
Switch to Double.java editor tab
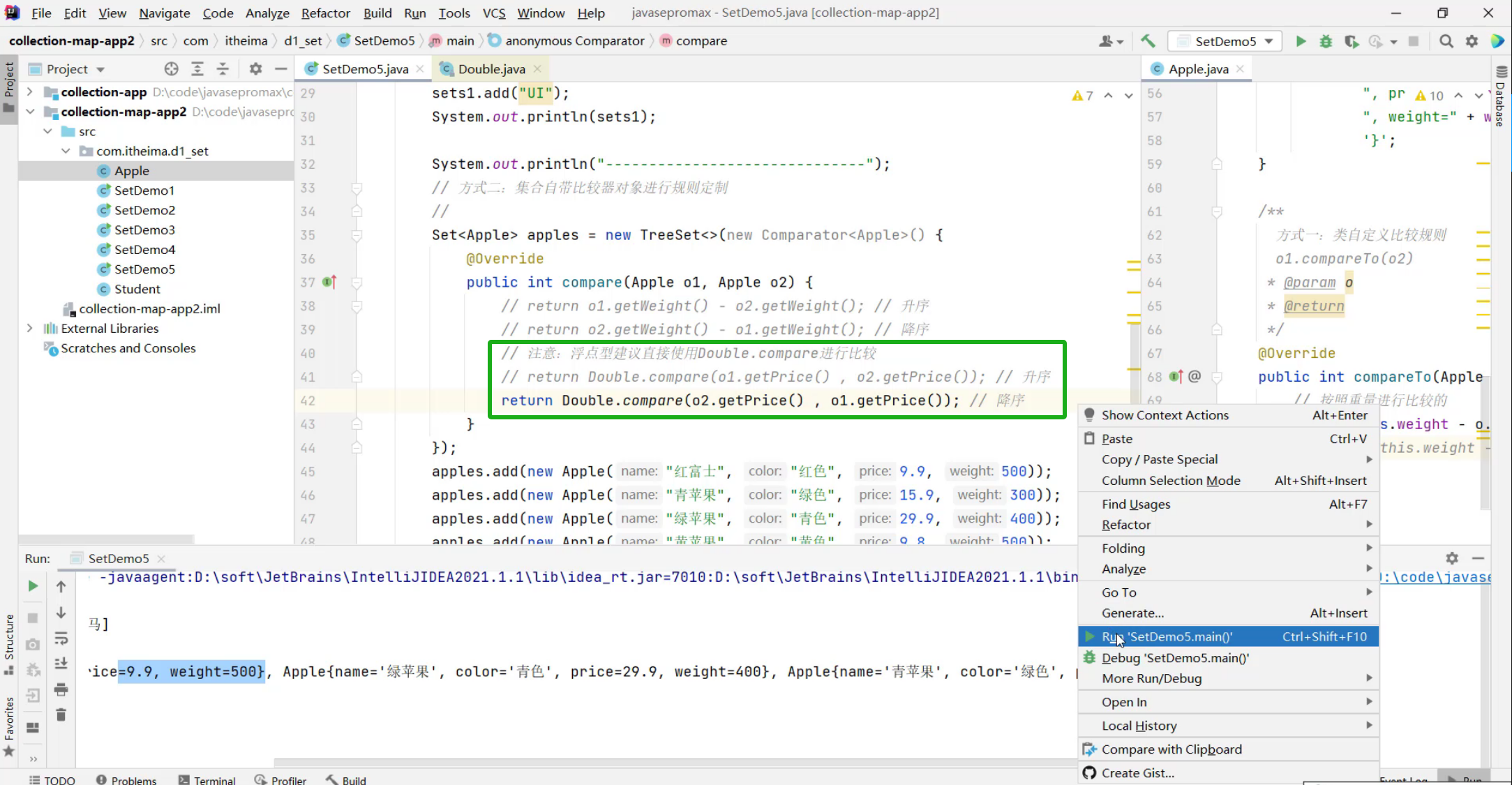(491, 69)
